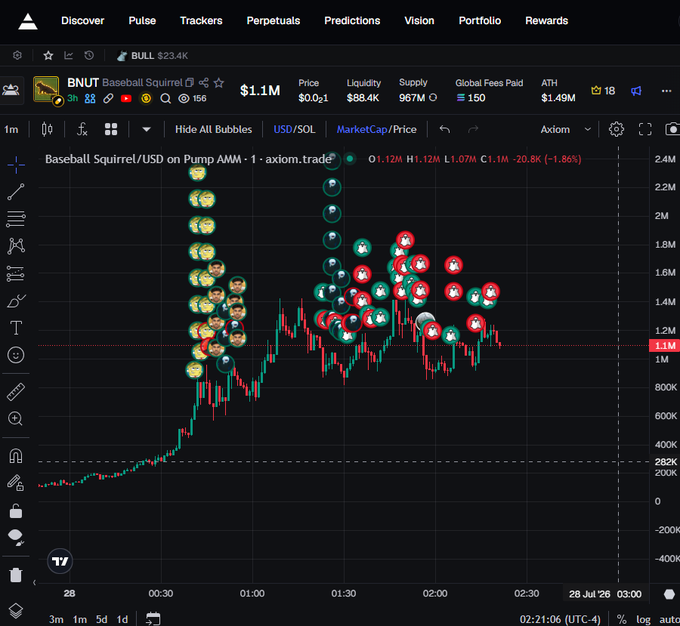Select the Fibonacci retracement lines tool
The height and width of the screenshot is (626, 680).
16,219
